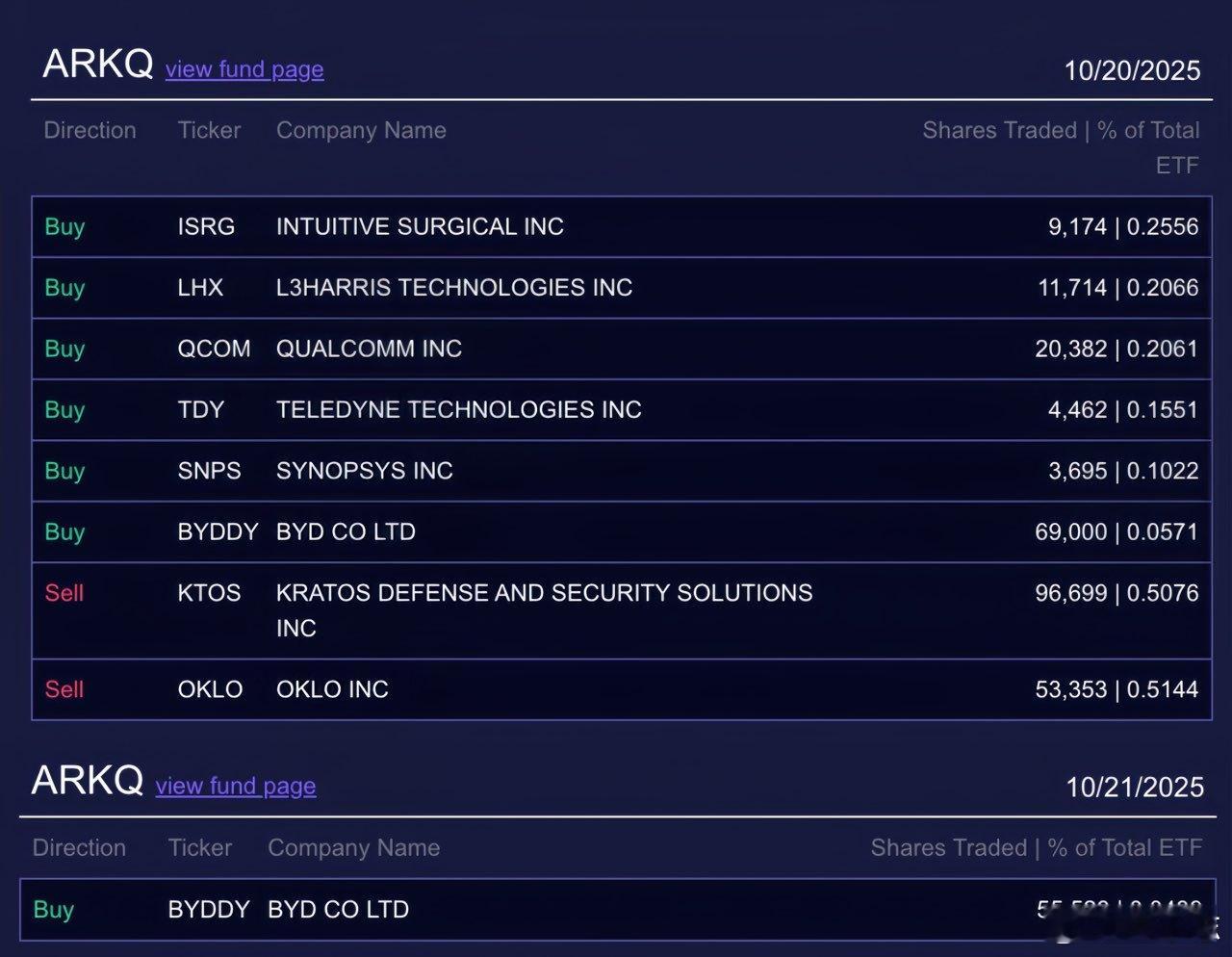This screenshot has height=957, width=1232.
Task: Select the QCOM ticker
Action: [214, 349]
